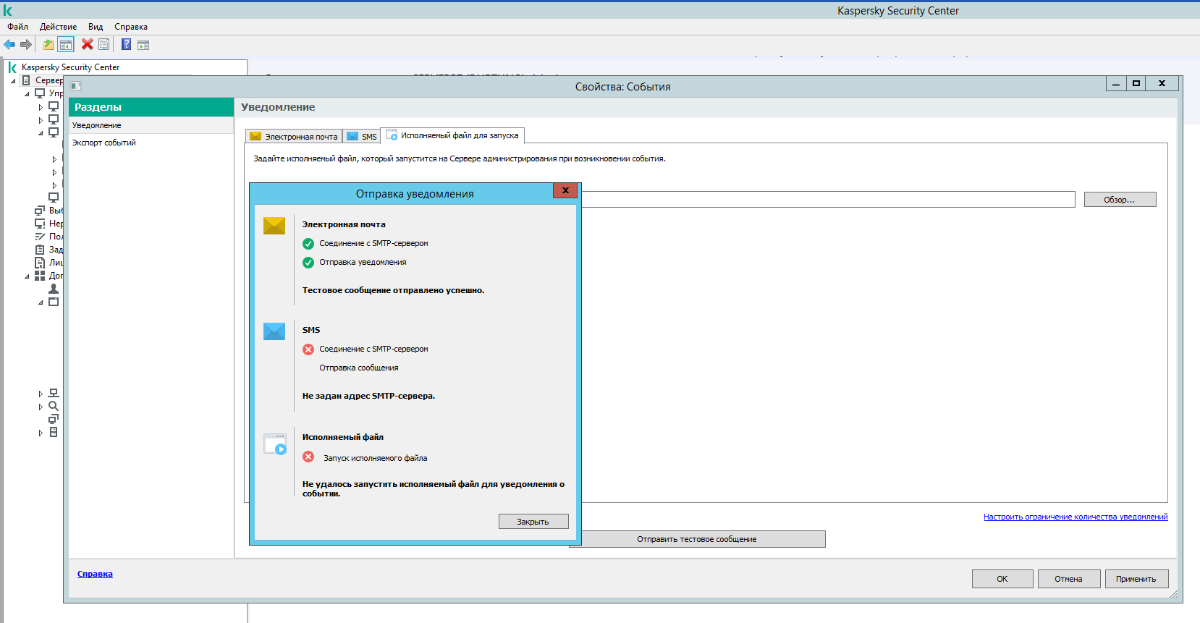1200x623 pixels.
Task: Select the Kaspersky Security Center root node icon
Action: point(13,67)
